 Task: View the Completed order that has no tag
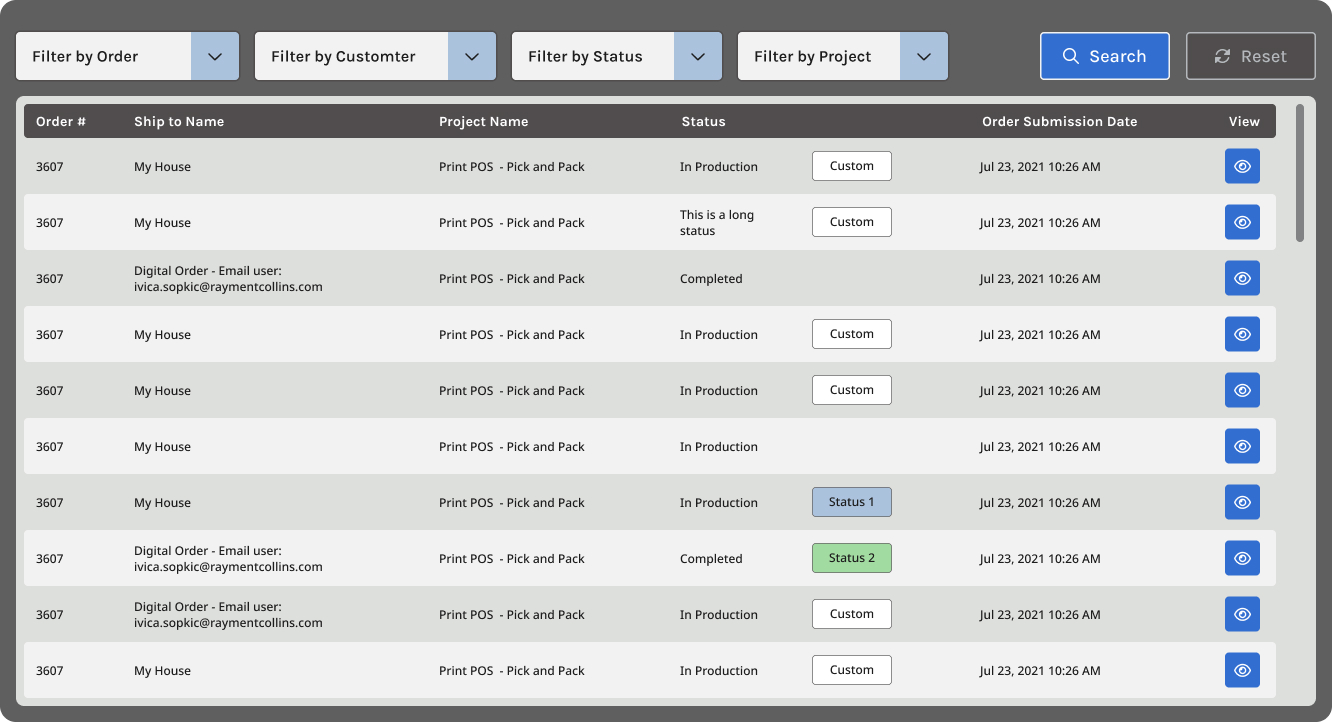1242,278
